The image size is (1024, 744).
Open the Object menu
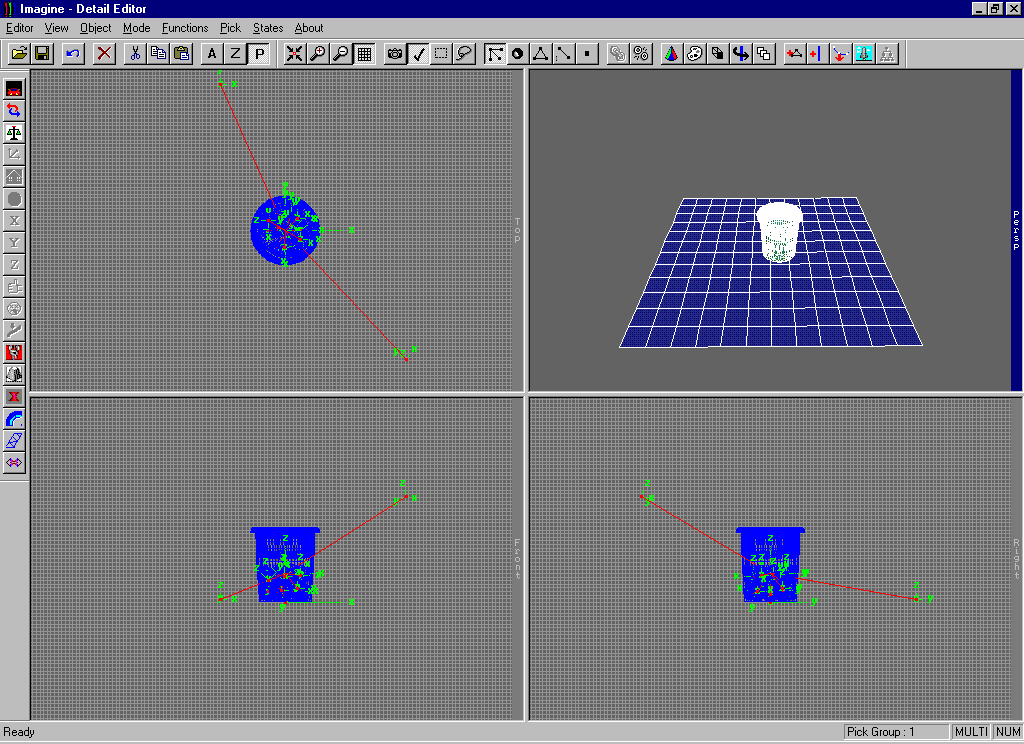pos(96,28)
